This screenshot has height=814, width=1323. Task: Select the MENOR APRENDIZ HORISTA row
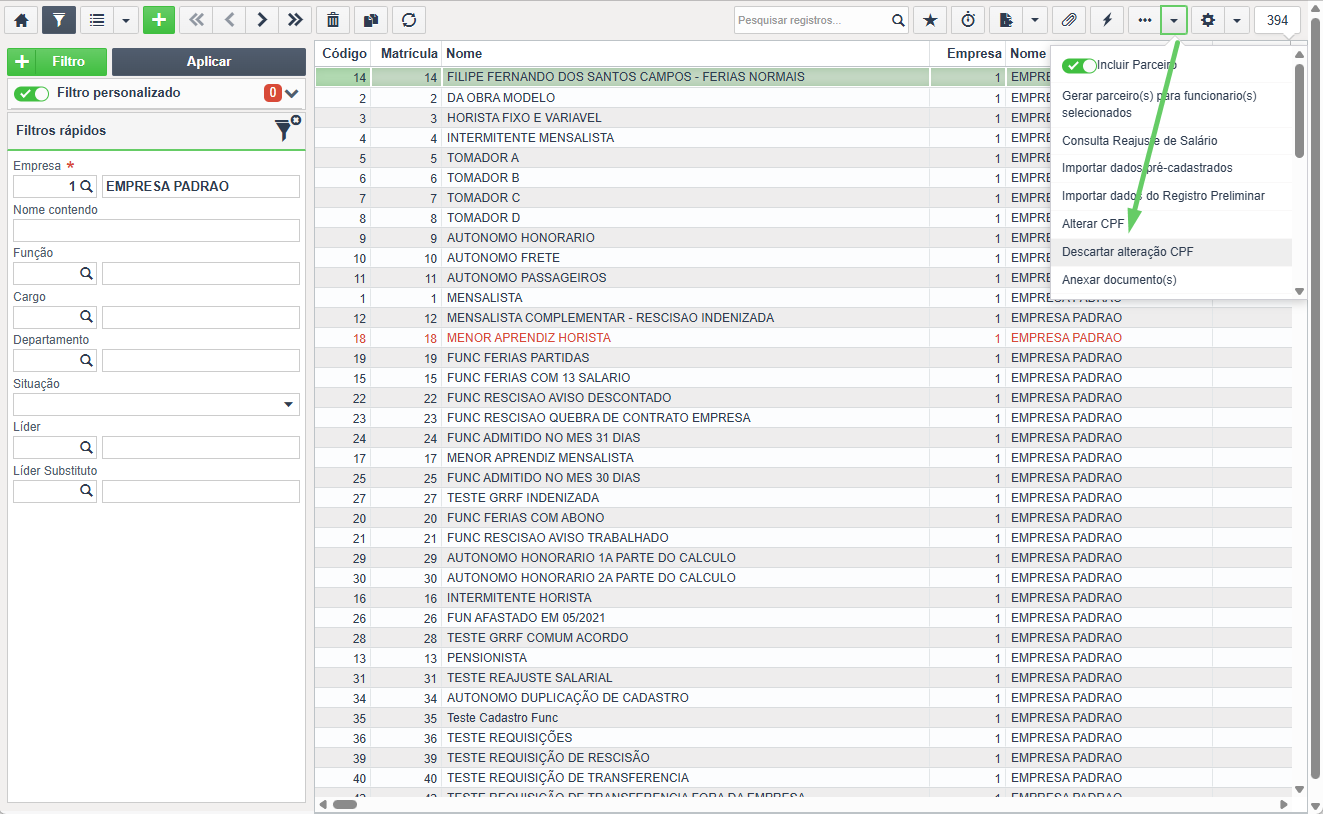pos(803,338)
